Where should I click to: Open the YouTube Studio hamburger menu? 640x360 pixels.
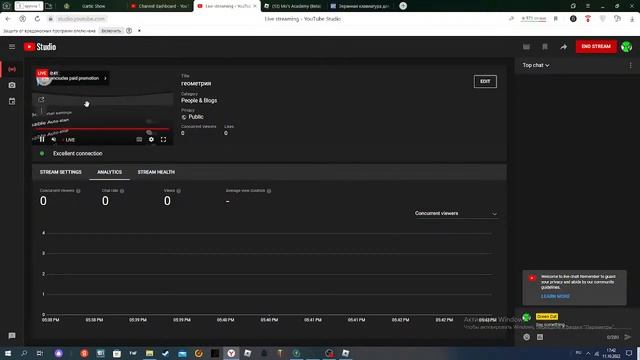coord(12,47)
